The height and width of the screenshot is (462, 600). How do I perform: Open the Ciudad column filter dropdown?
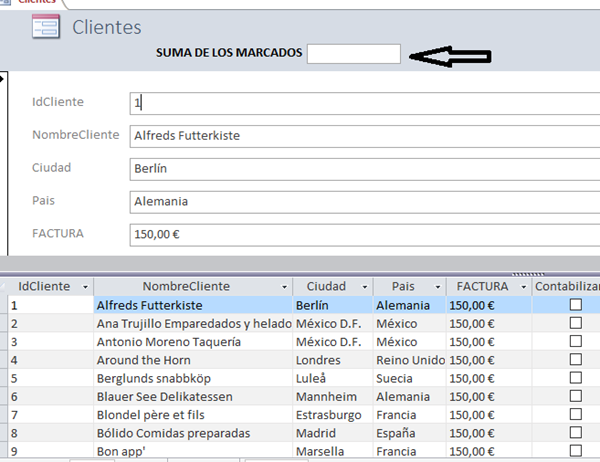(x=364, y=287)
